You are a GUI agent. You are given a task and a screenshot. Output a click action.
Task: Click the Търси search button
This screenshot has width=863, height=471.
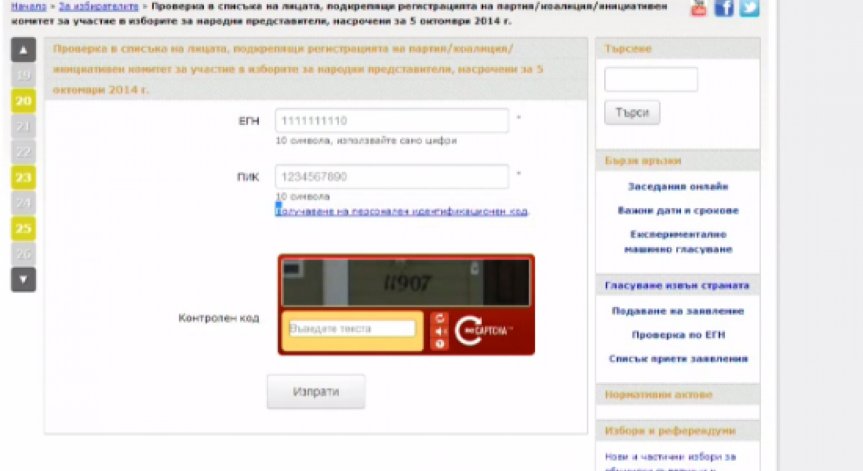(632, 113)
